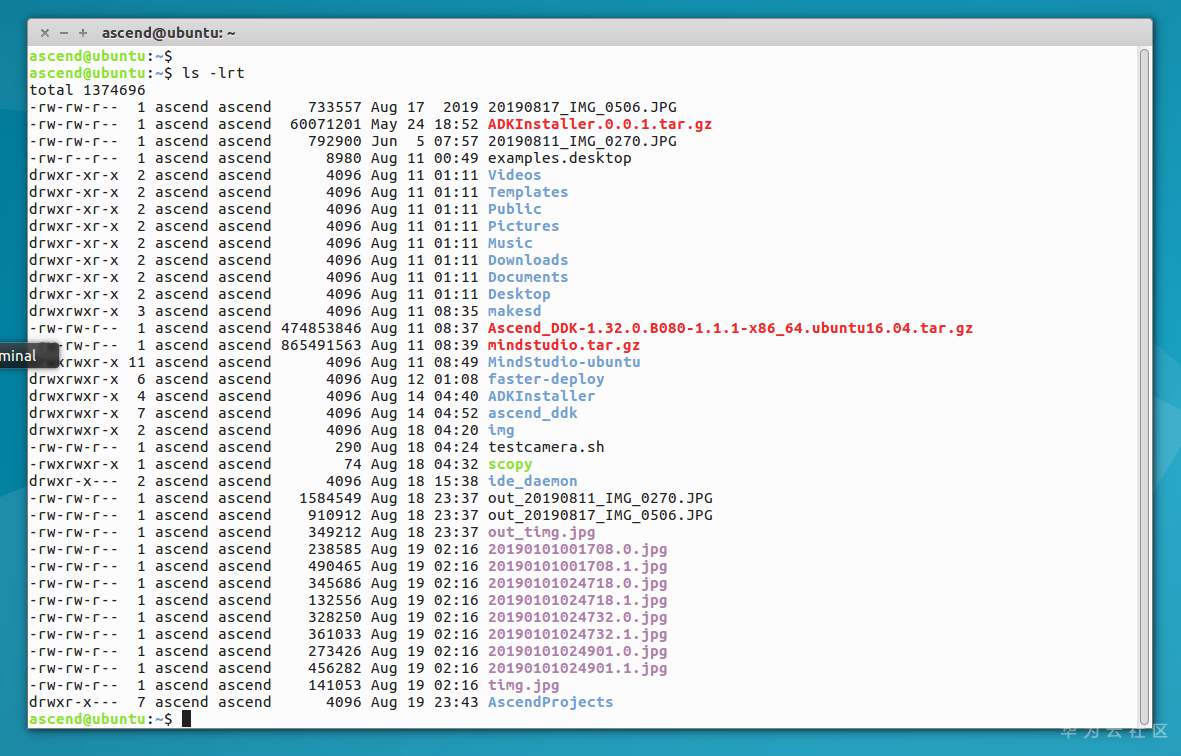This screenshot has width=1181, height=756.
Task: Click the Desktop directory name
Action: (519, 294)
